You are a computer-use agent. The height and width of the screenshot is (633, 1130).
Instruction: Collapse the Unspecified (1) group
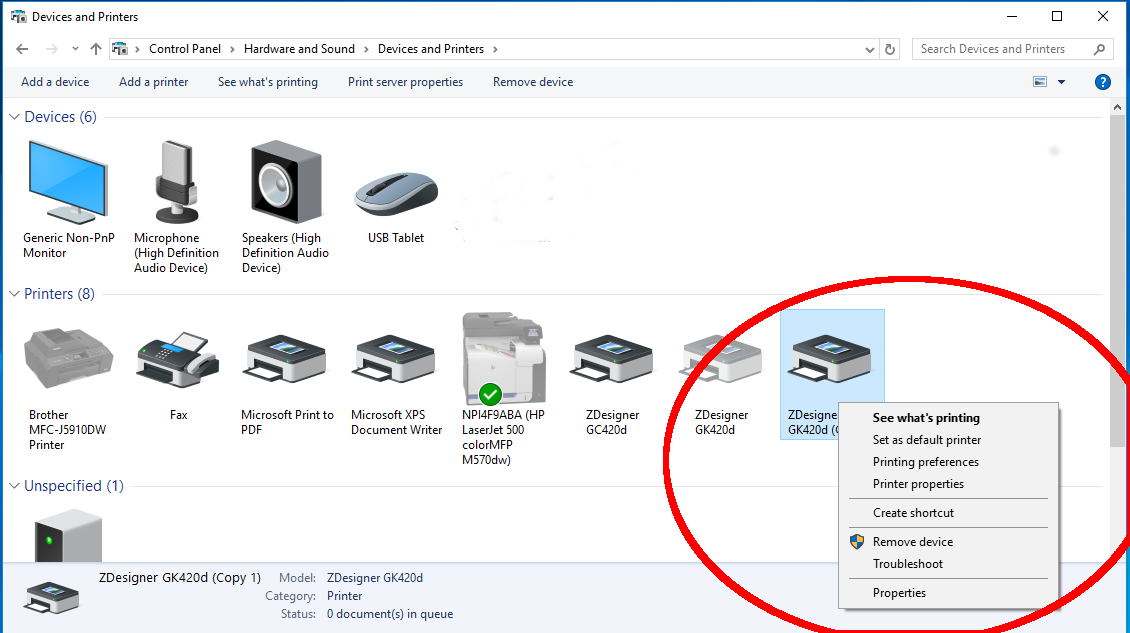(x=14, y=486)
